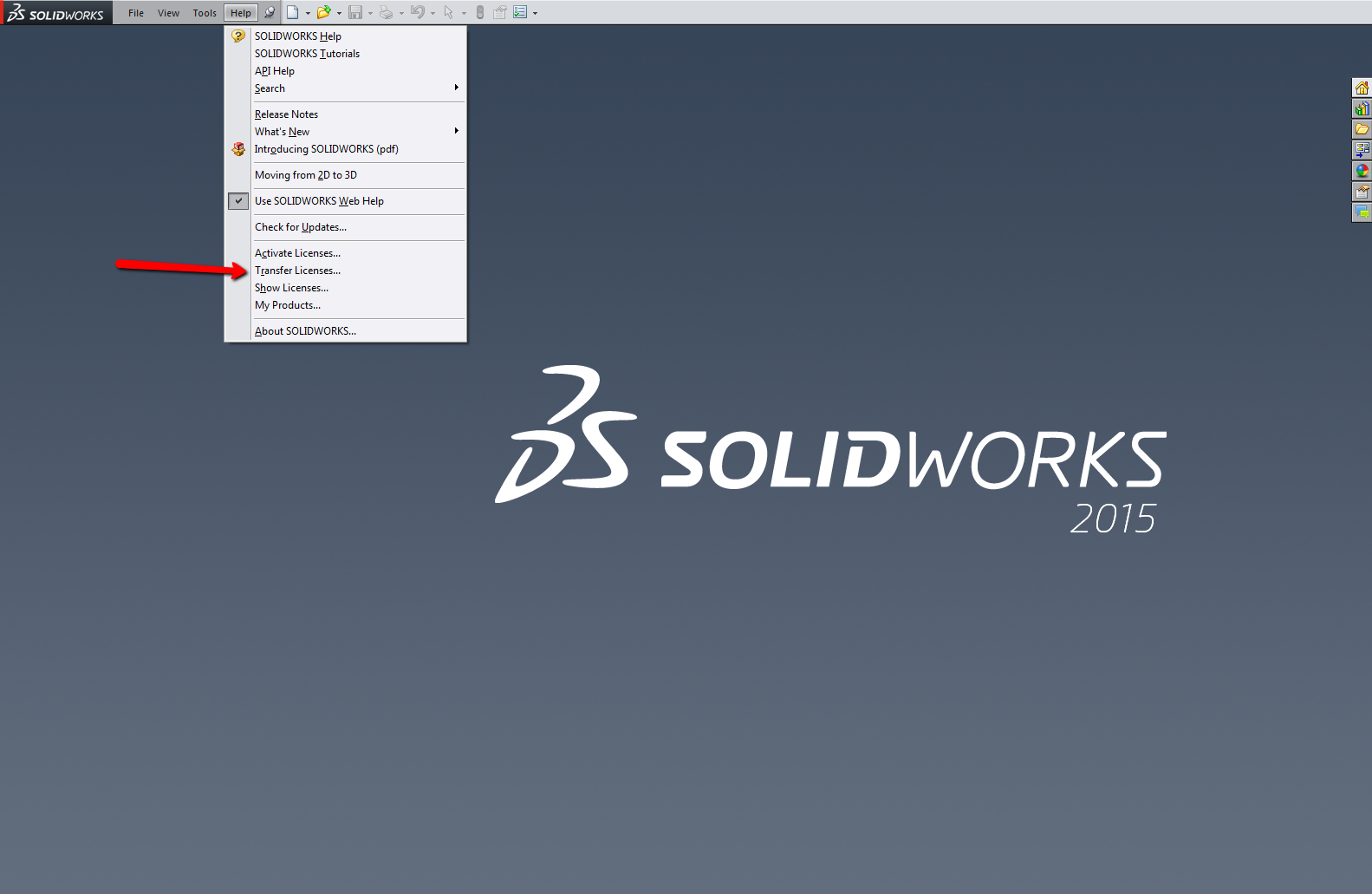The height and width of the screenshot is (894, 1372).
Task: Select Transfer Licenses menu entry
Action: click(x=297, y=271)
